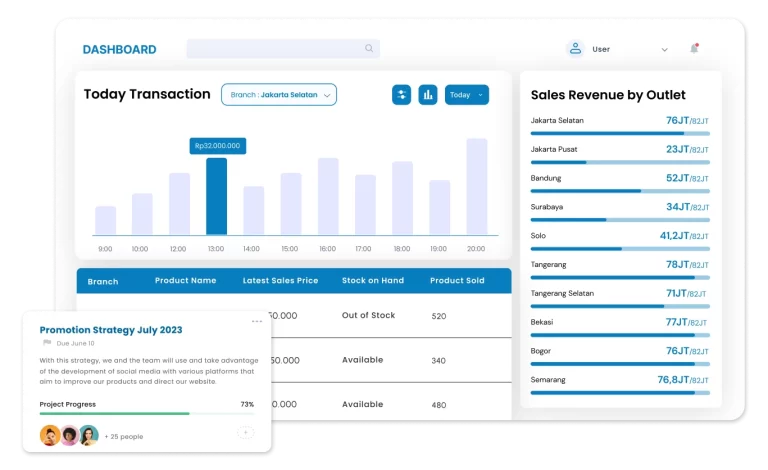Open the Today period dropdown

[x=467, y=95]
